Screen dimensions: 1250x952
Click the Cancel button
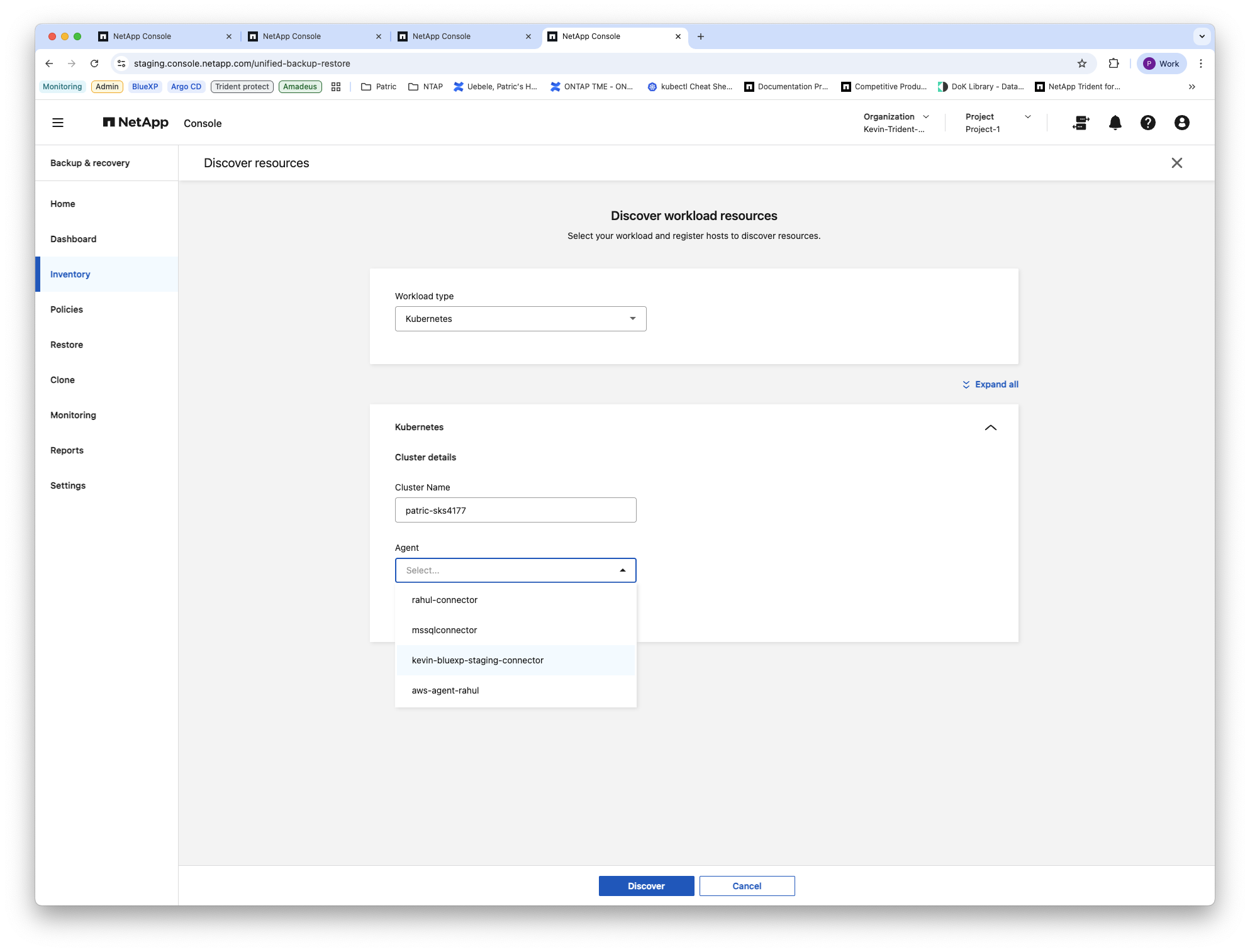[x=747, y=886]
